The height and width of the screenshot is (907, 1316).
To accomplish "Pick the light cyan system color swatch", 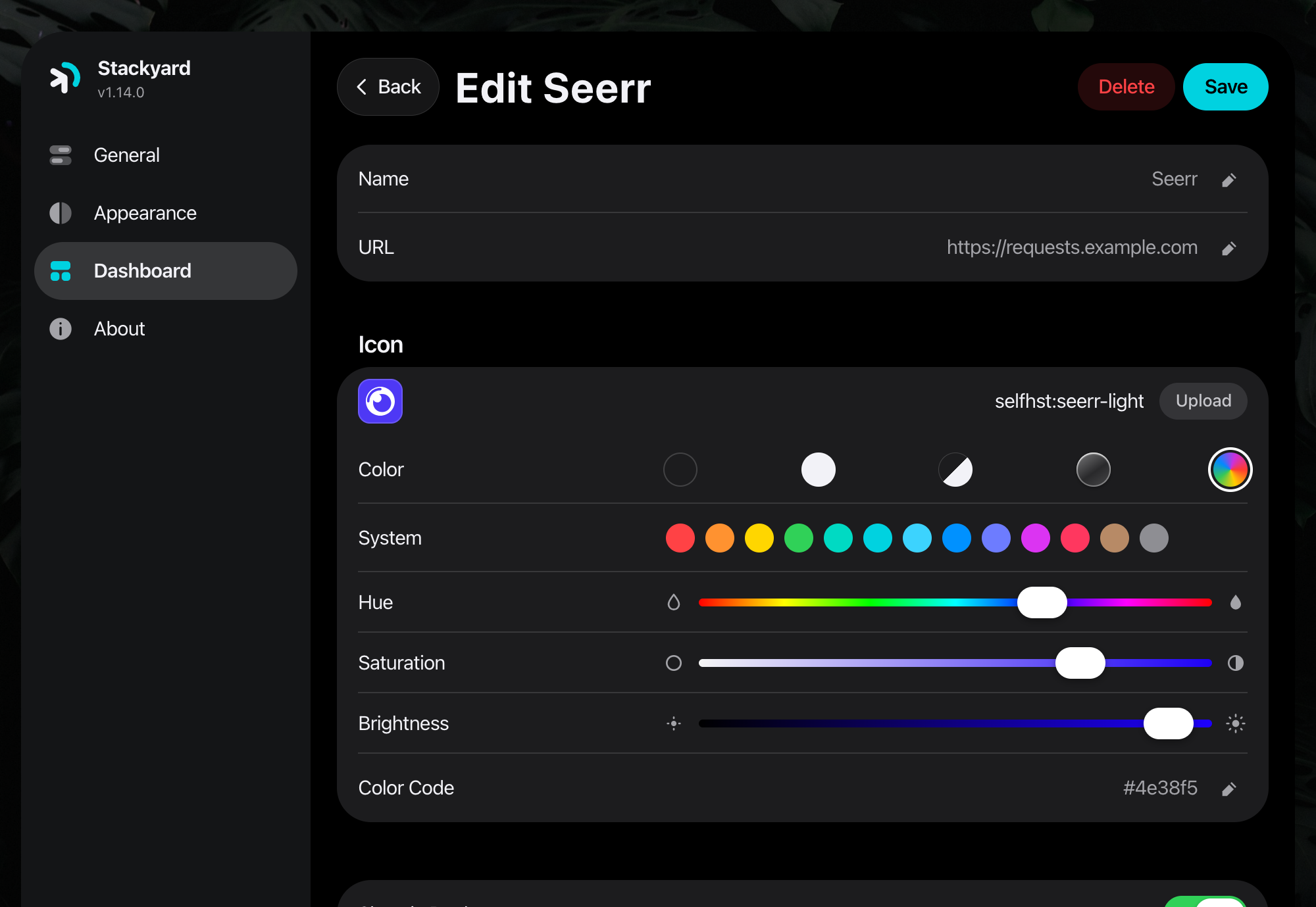I will pos(917,538).
